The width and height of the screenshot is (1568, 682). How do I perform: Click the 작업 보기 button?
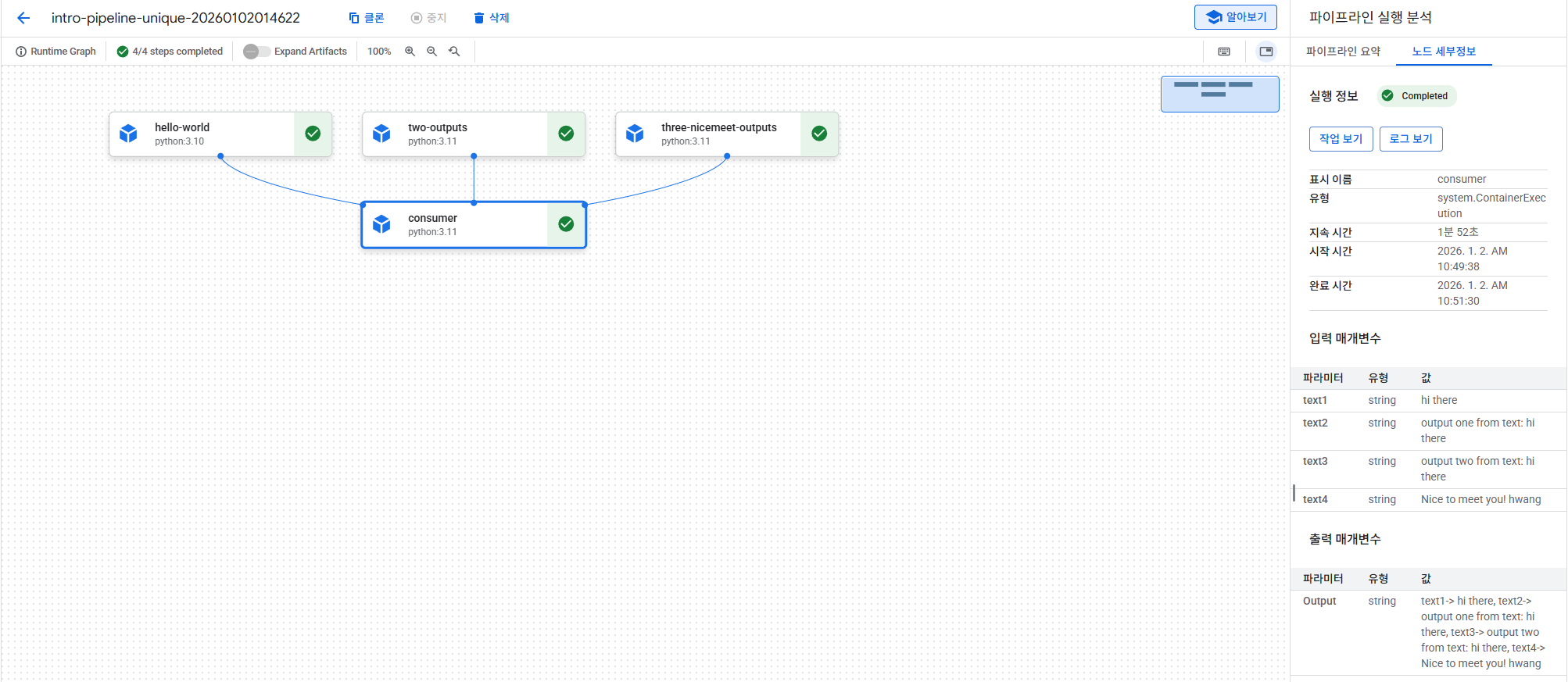tap(1341, 139)
